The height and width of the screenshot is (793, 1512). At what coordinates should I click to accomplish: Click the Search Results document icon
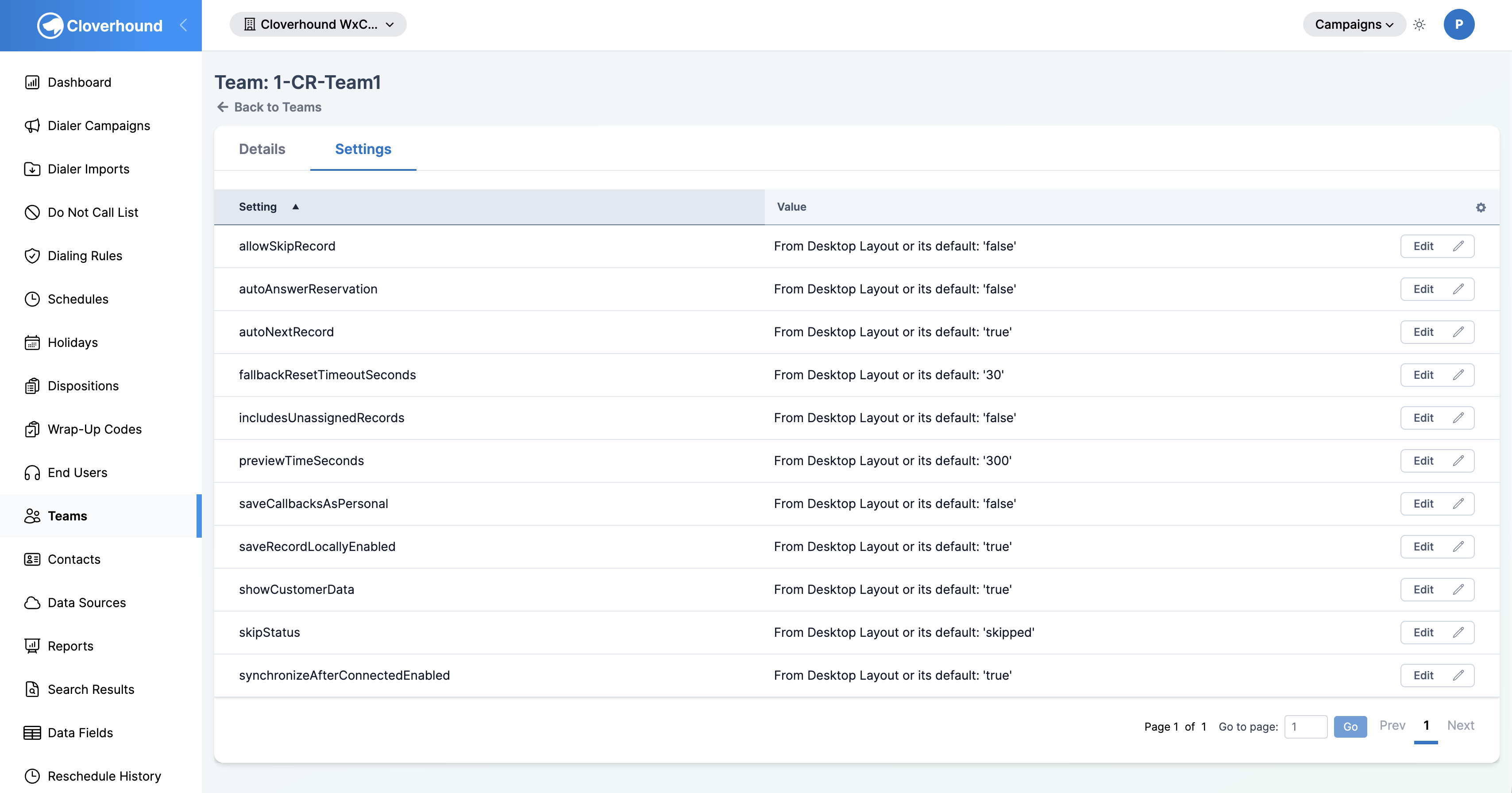pos(32,690)
